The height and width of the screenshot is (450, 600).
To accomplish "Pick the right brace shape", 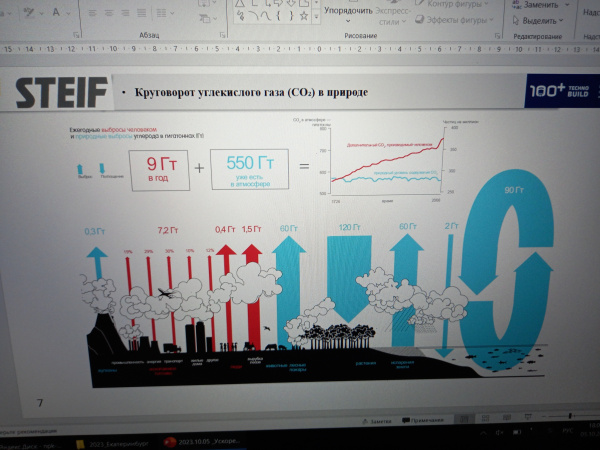I will [x=291, y=16].
